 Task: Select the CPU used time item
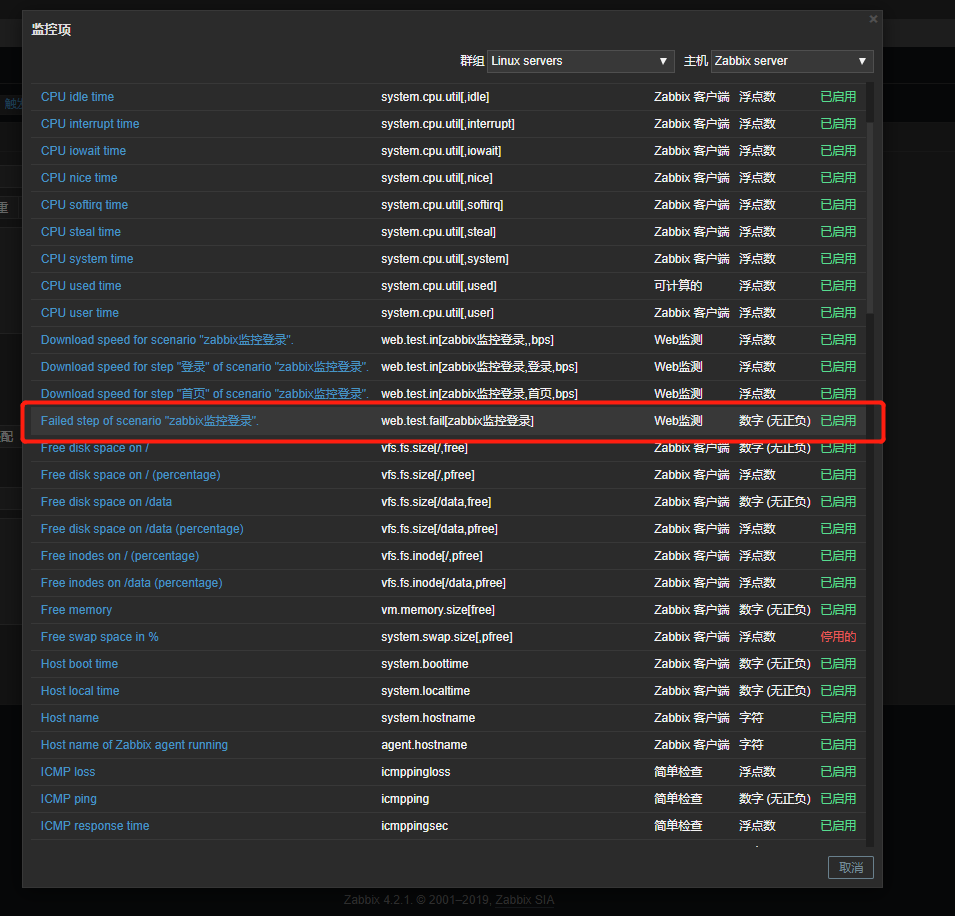click(x=81, y=286)
